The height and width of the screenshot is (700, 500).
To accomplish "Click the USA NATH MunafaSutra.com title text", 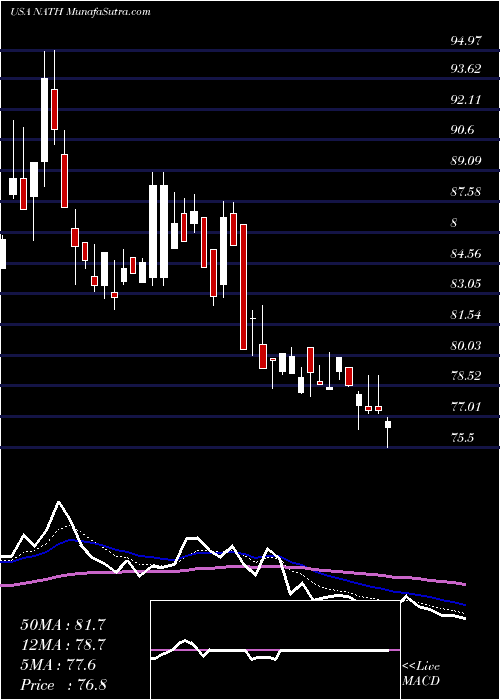I will coord(80,12).
